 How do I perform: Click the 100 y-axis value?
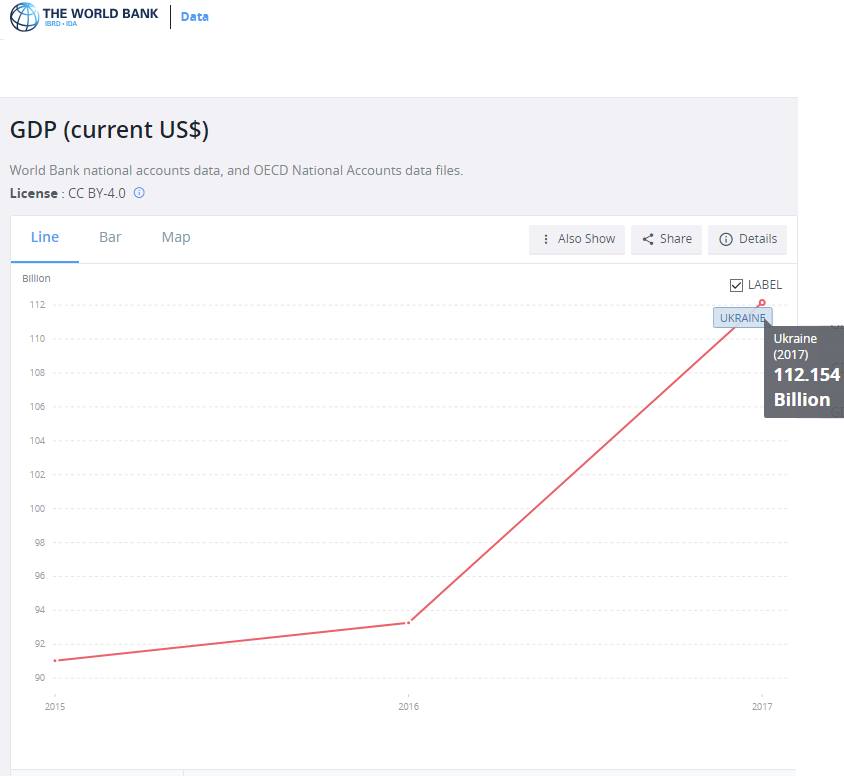tap(37, 509)
